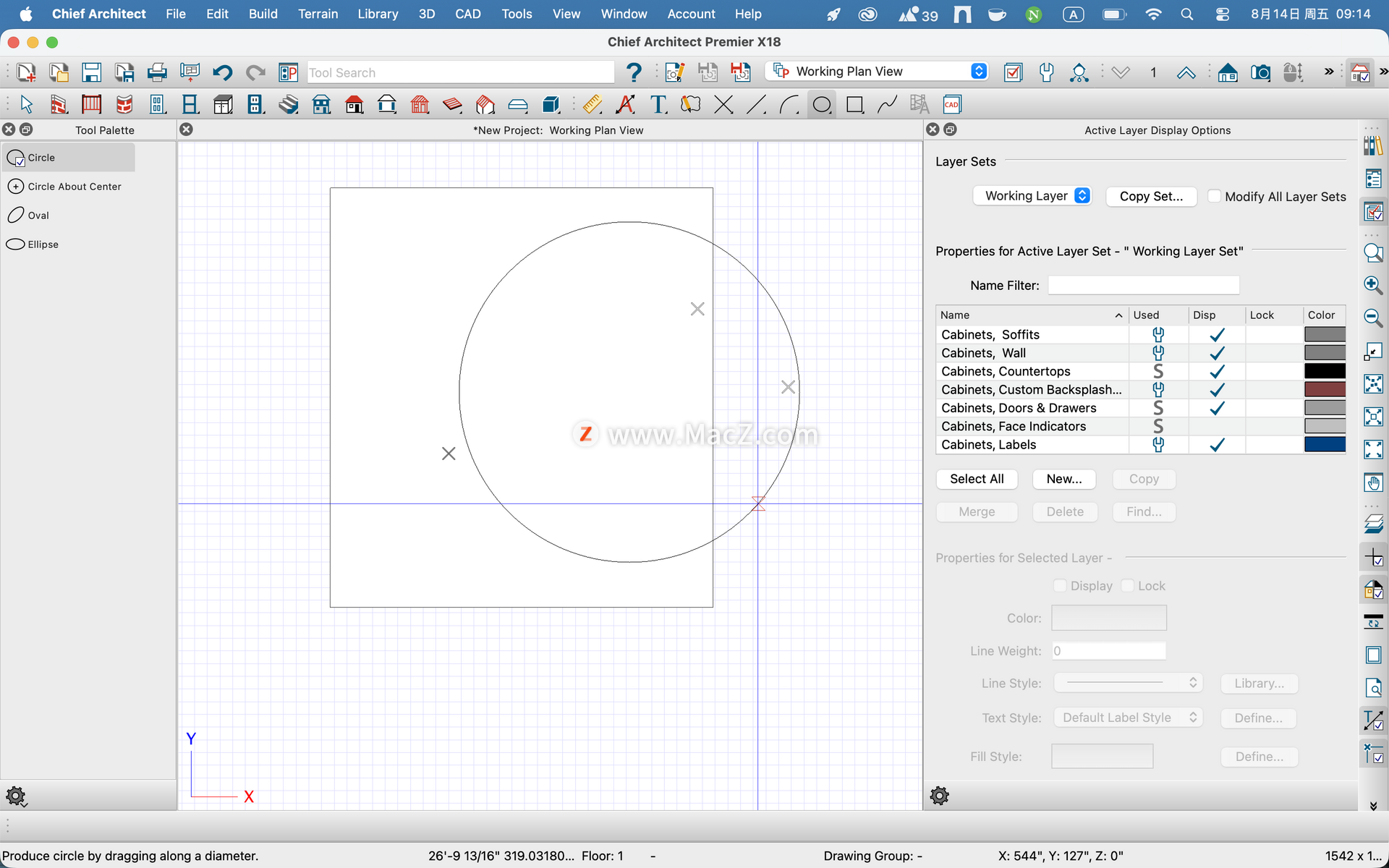Click the Zoom In magnifier icon
The height and width of the screenshot is (868, 1389).
pos(1373,285)
